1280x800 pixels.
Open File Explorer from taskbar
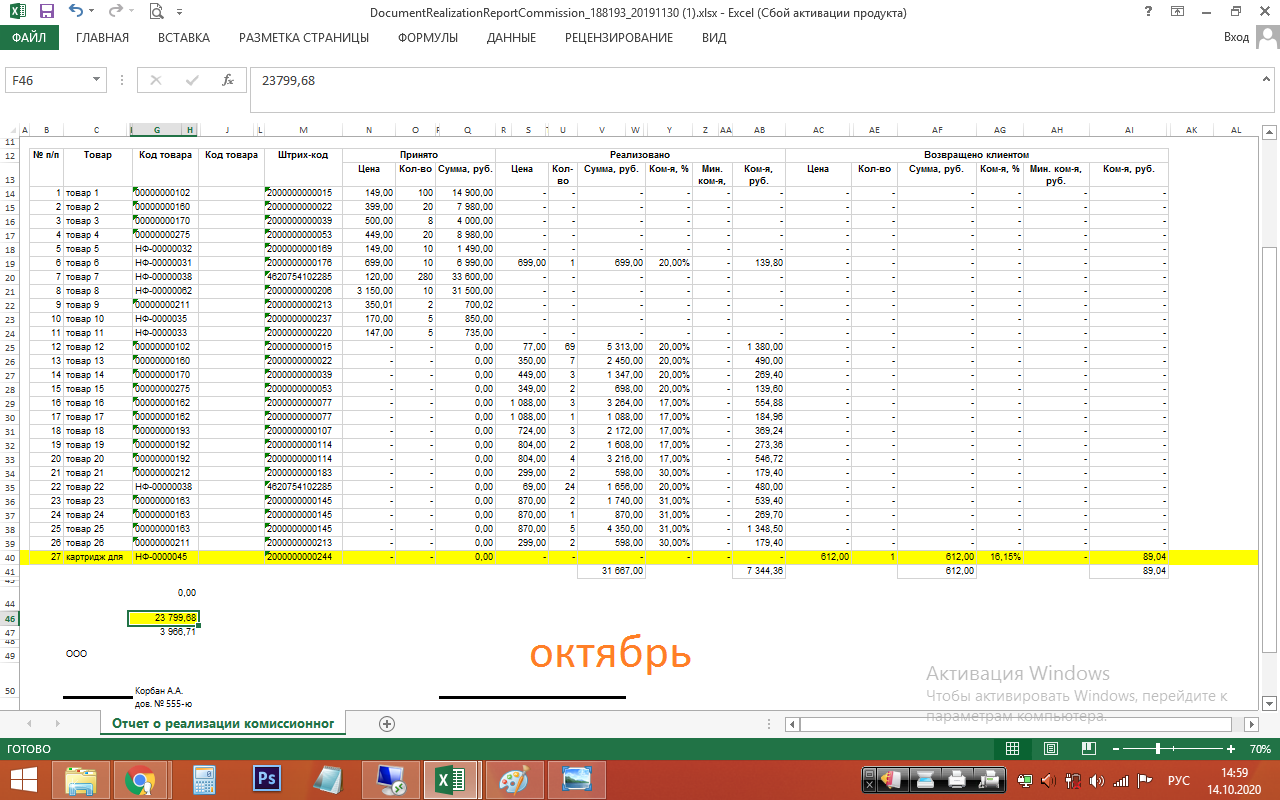82,780
